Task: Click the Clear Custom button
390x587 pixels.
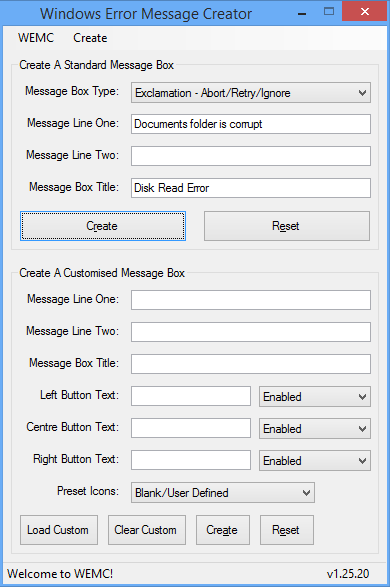Action: click(147, 530)
